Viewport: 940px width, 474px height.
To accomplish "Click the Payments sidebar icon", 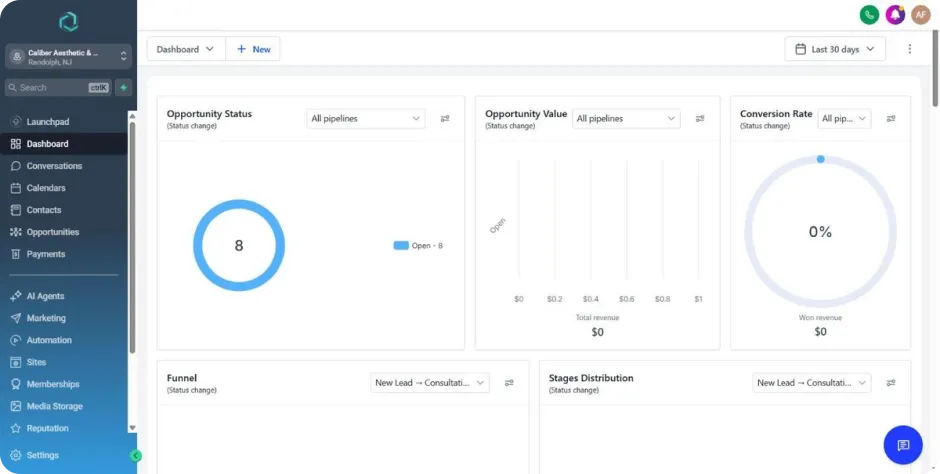I will [16, 254].
